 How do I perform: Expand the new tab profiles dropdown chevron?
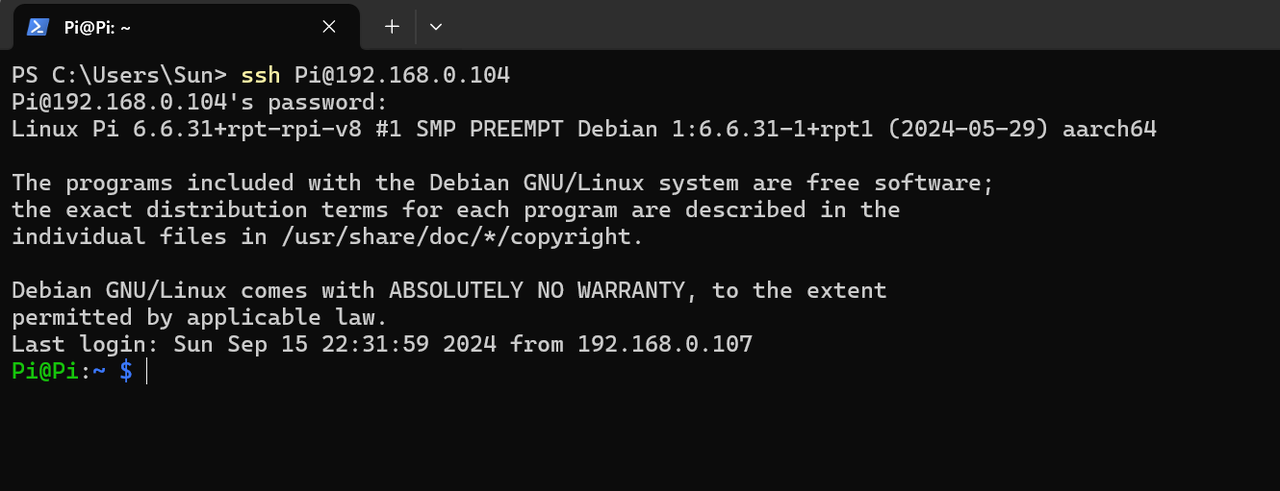[x=436, y=27]
